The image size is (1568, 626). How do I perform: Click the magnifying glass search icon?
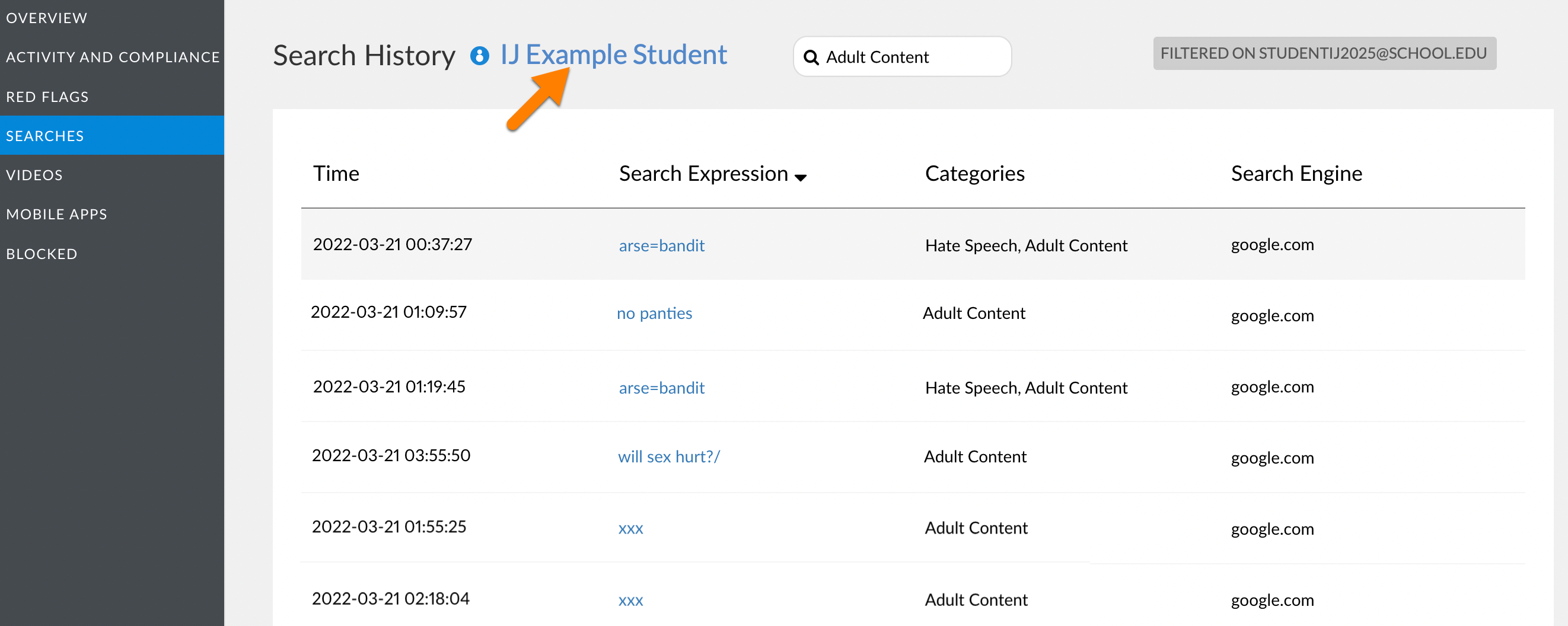click(811, 57)
